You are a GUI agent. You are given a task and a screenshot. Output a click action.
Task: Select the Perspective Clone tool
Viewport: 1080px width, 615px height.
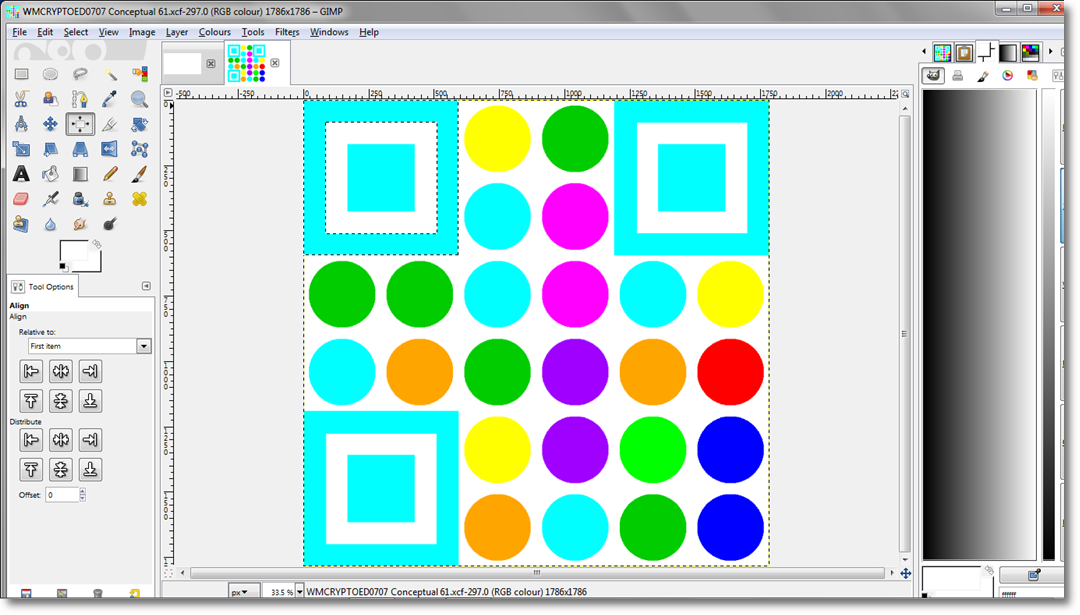[x=21, y=224]
